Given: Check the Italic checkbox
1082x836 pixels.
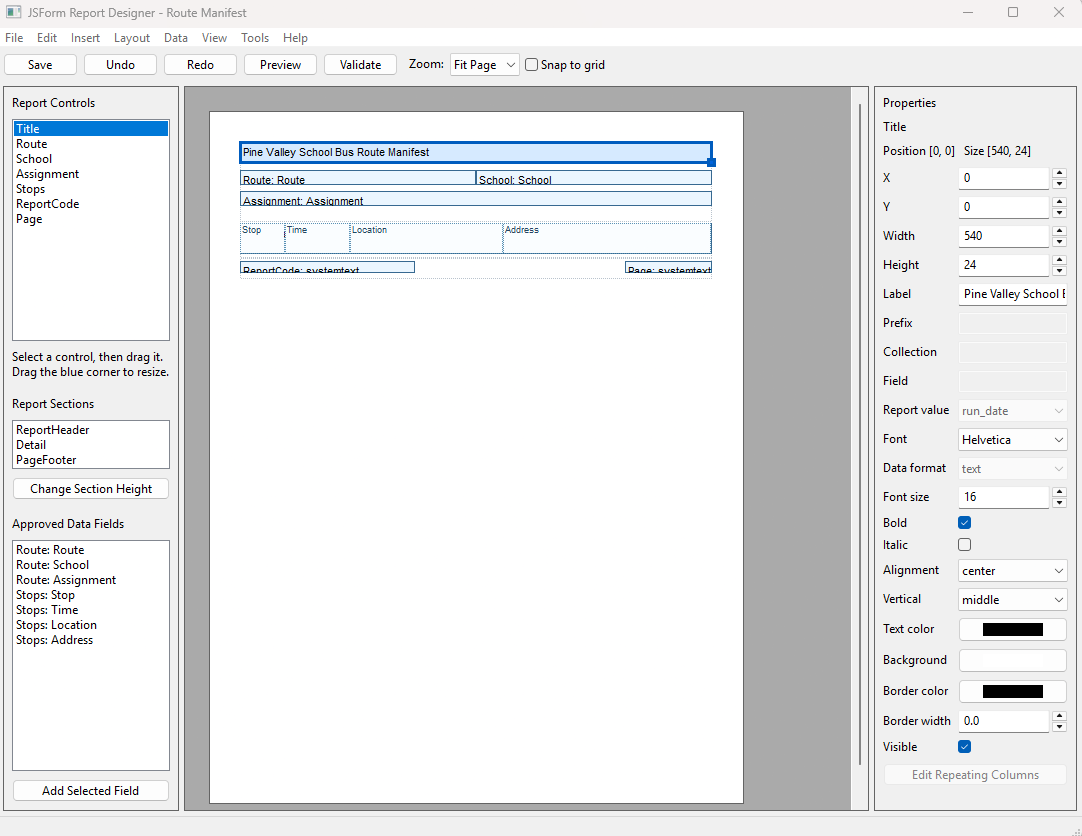Looking at the screenshot, I should (965, 545).
